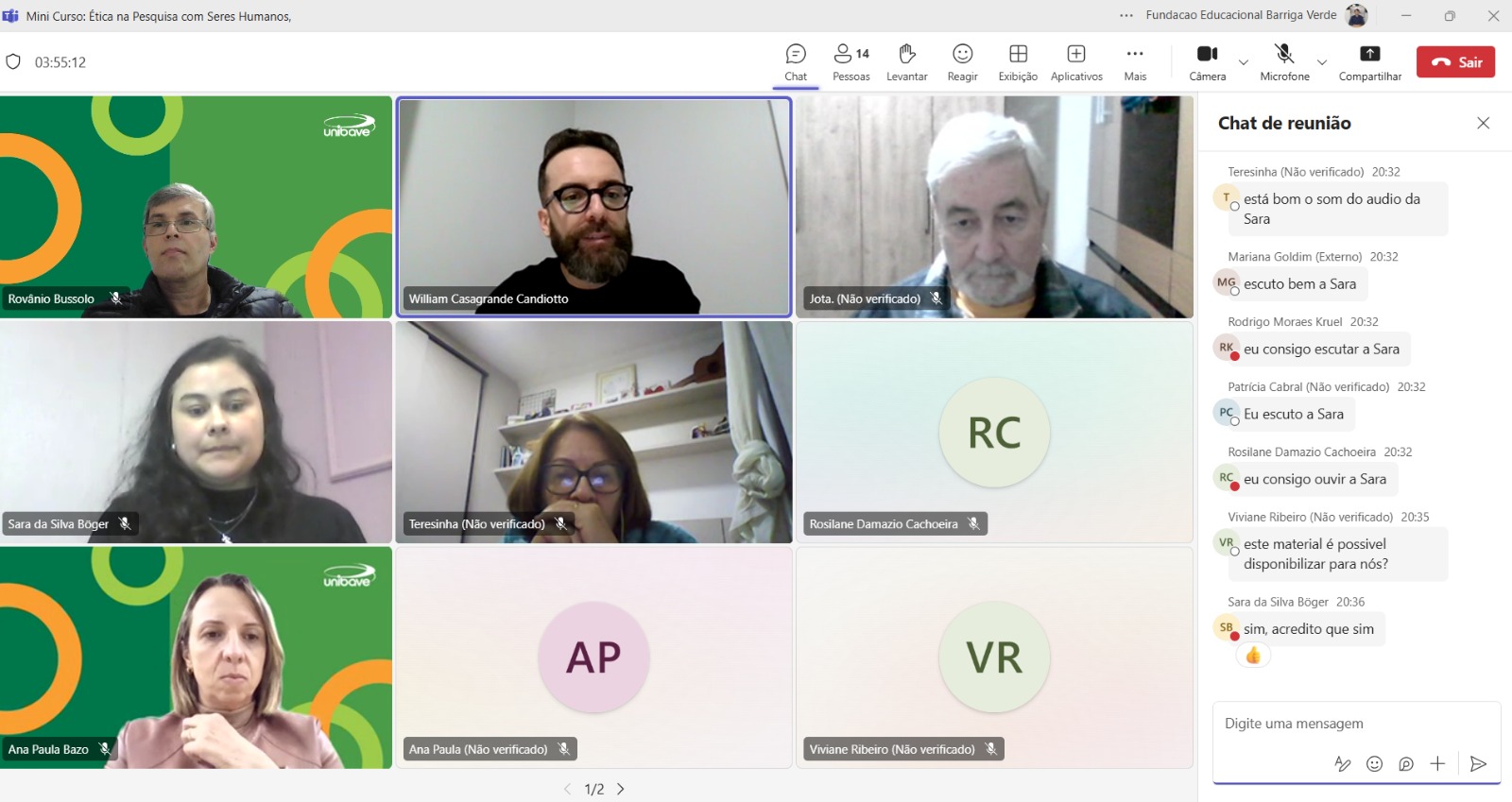Open the Exibição view options

pyautogui.click(x=1018, y=62)
